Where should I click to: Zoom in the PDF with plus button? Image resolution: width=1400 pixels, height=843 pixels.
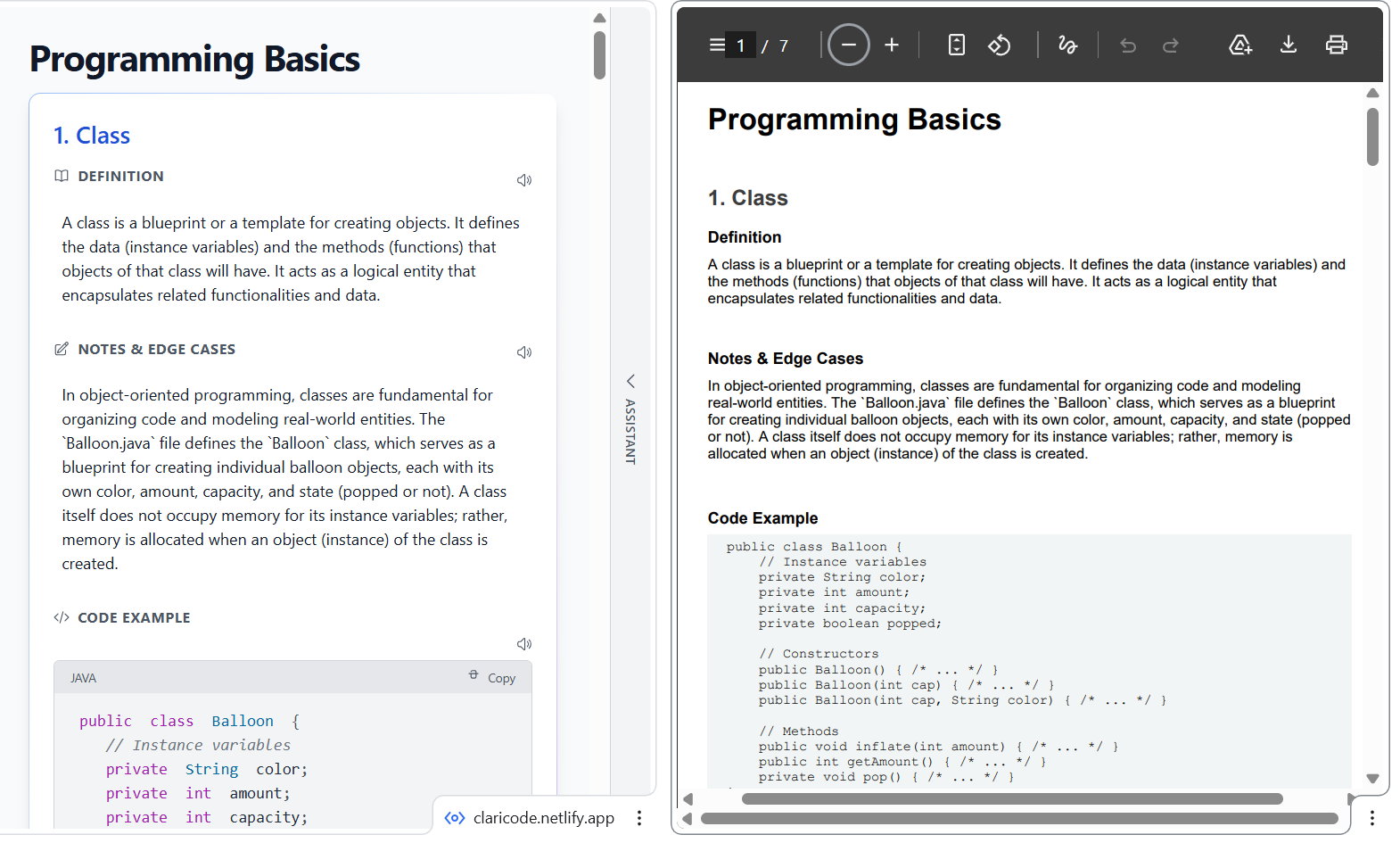(x=892, y=45)
